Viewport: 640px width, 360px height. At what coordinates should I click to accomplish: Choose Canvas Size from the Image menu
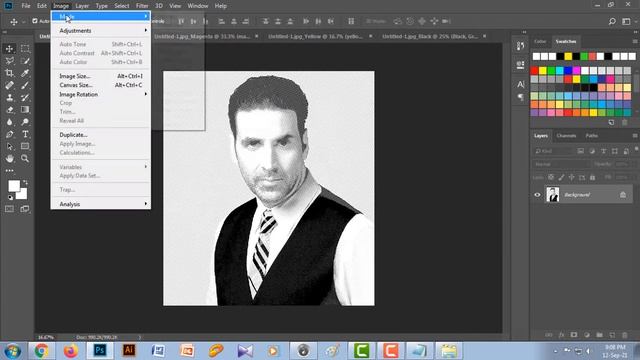pos(100,85)
